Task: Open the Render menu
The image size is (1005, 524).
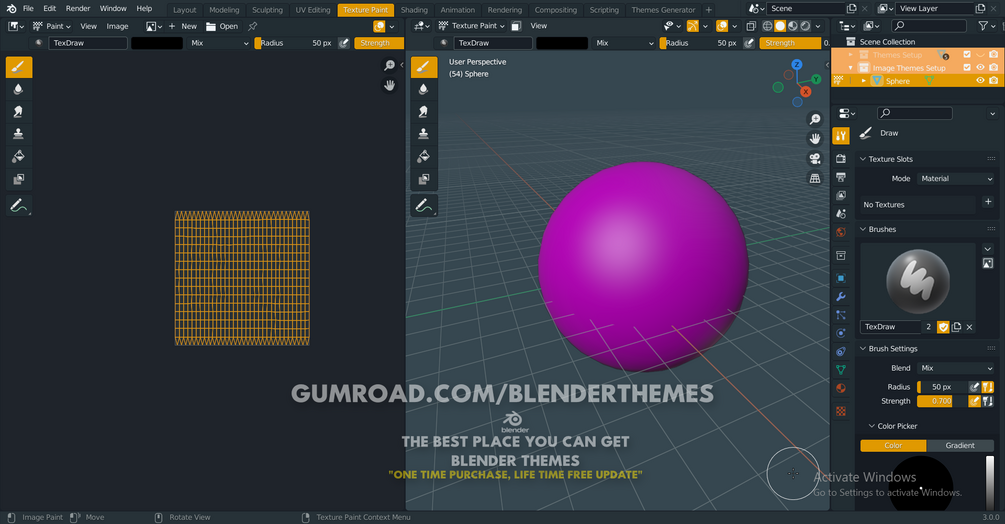Action: click(78, 9)
